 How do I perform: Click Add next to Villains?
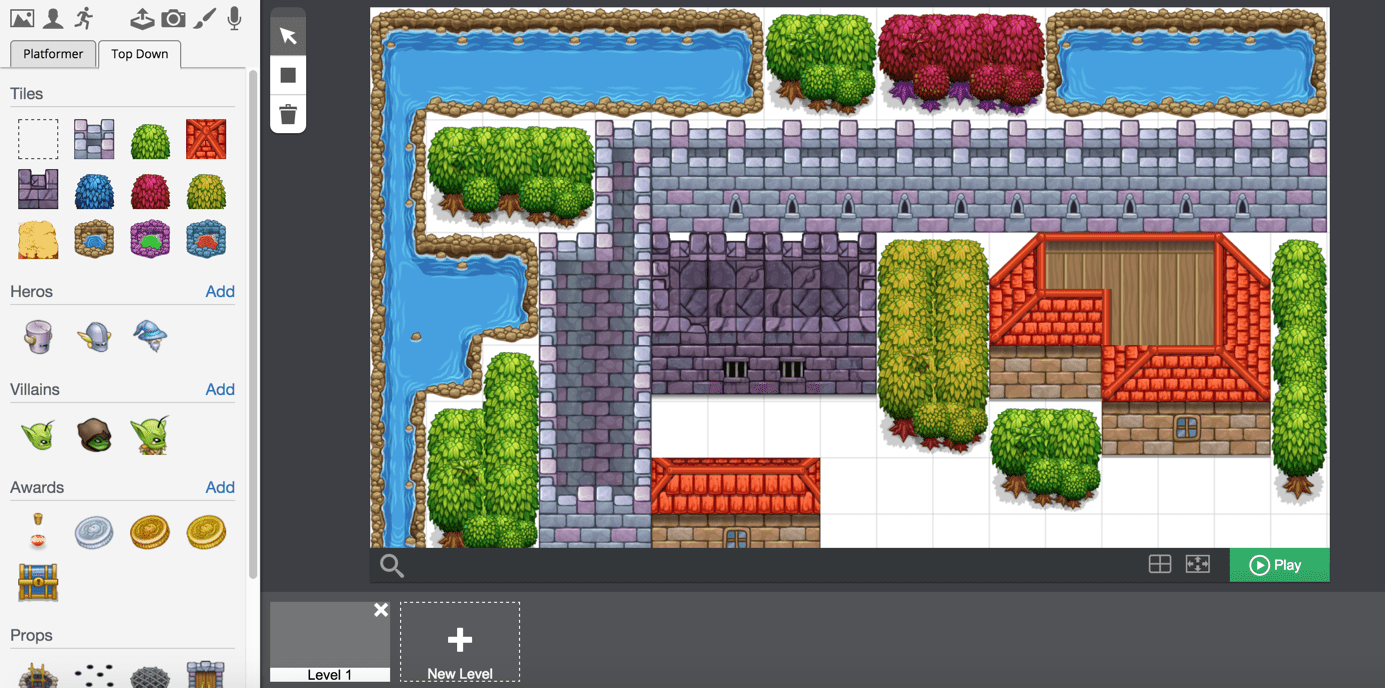click(220, 390)
